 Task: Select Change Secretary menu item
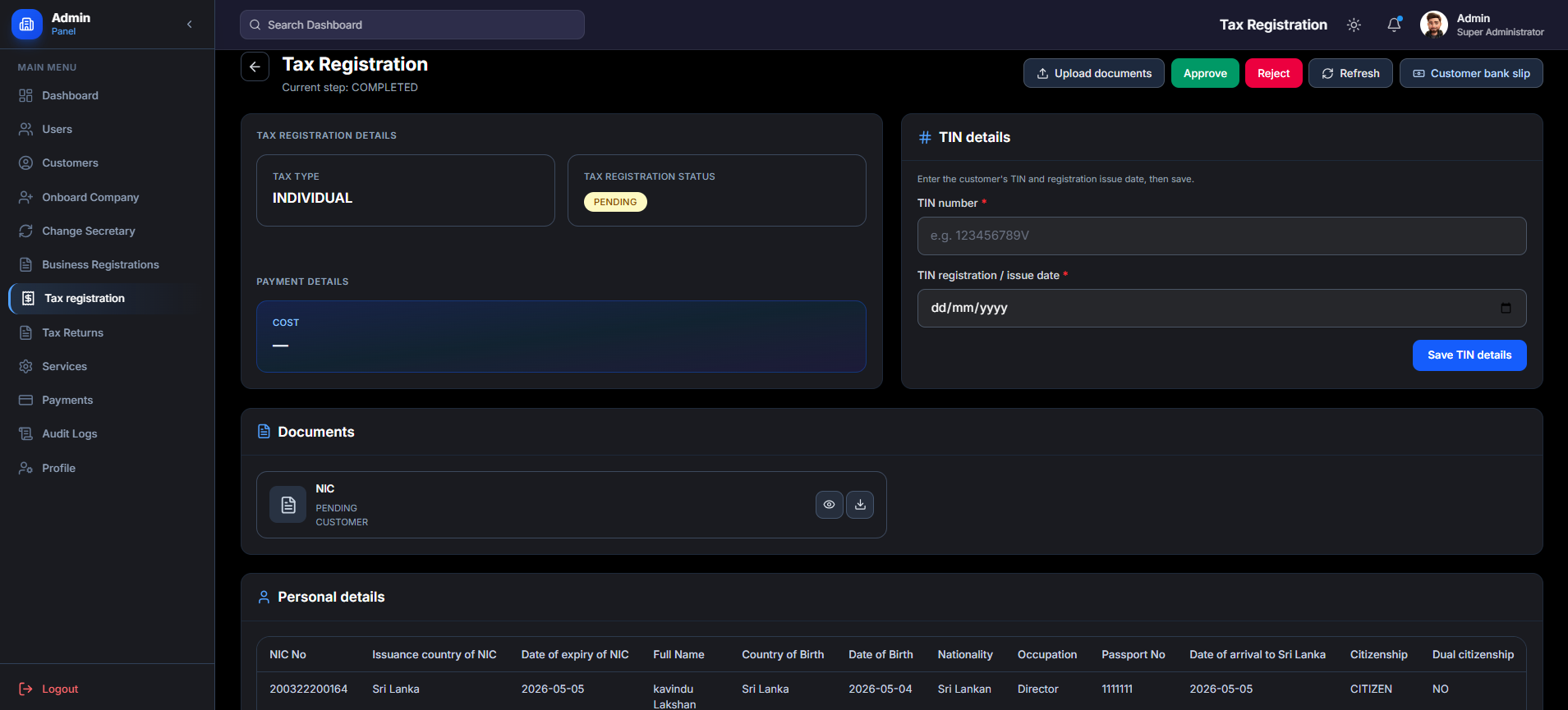tap(107, 231)
